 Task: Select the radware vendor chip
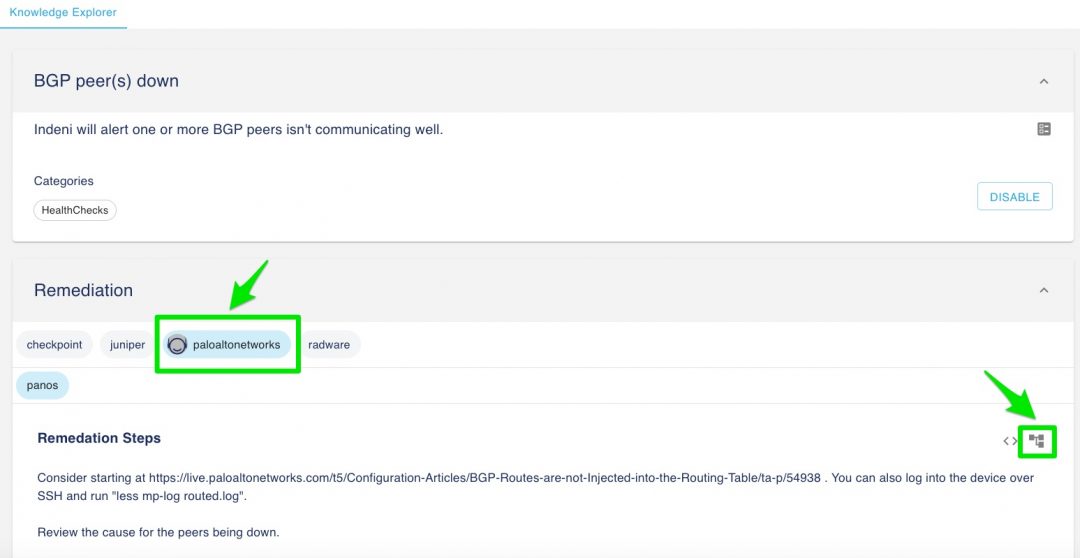pyautogui.click(x=329, y=345)
